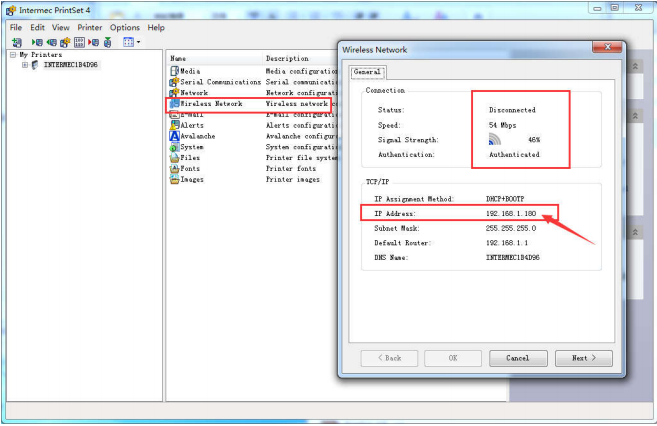Switch to the General tab
Image resolution: width=657 pixels, height=426 pixels.
coord(366,72)
